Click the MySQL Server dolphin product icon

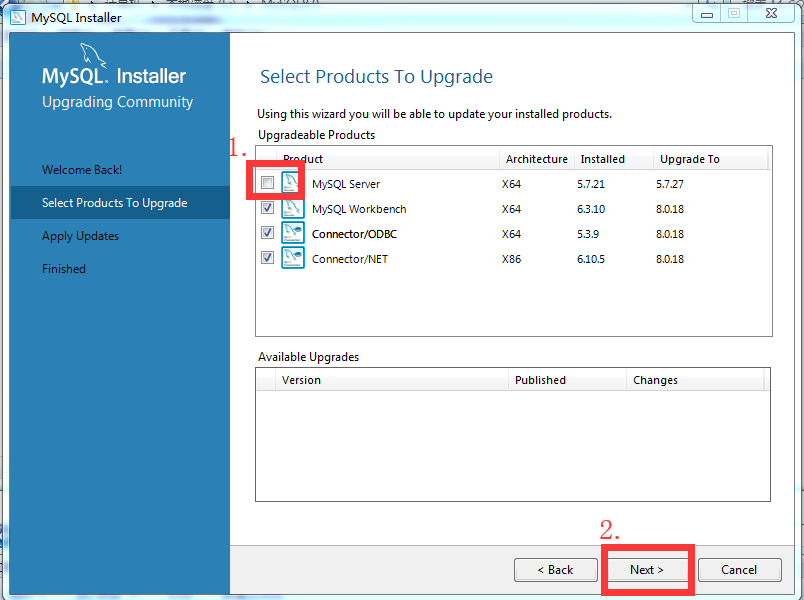[x=291, y=182]
